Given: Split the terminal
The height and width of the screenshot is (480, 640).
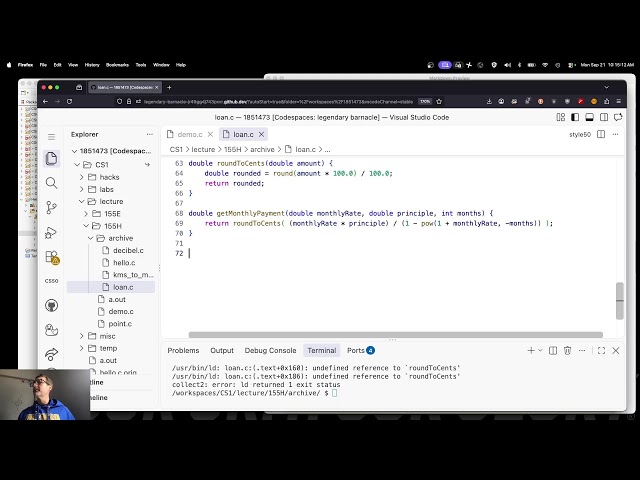Looking at the screenshot, I should (x=553, y=351).
